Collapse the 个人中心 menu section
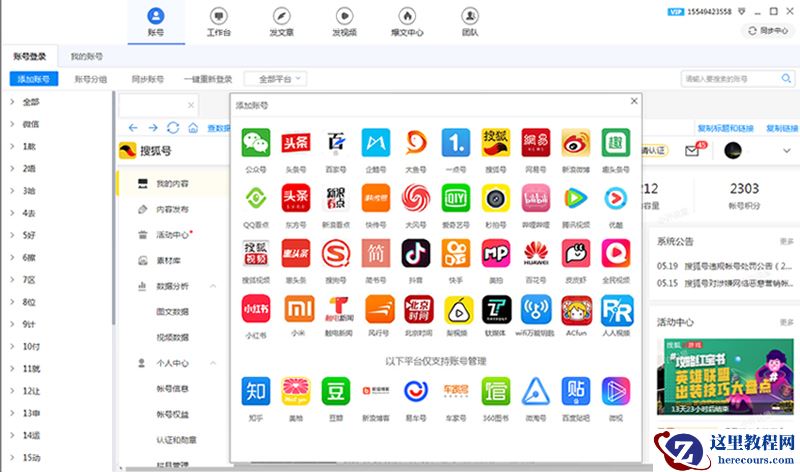800x472 pixels. [213, 363]
